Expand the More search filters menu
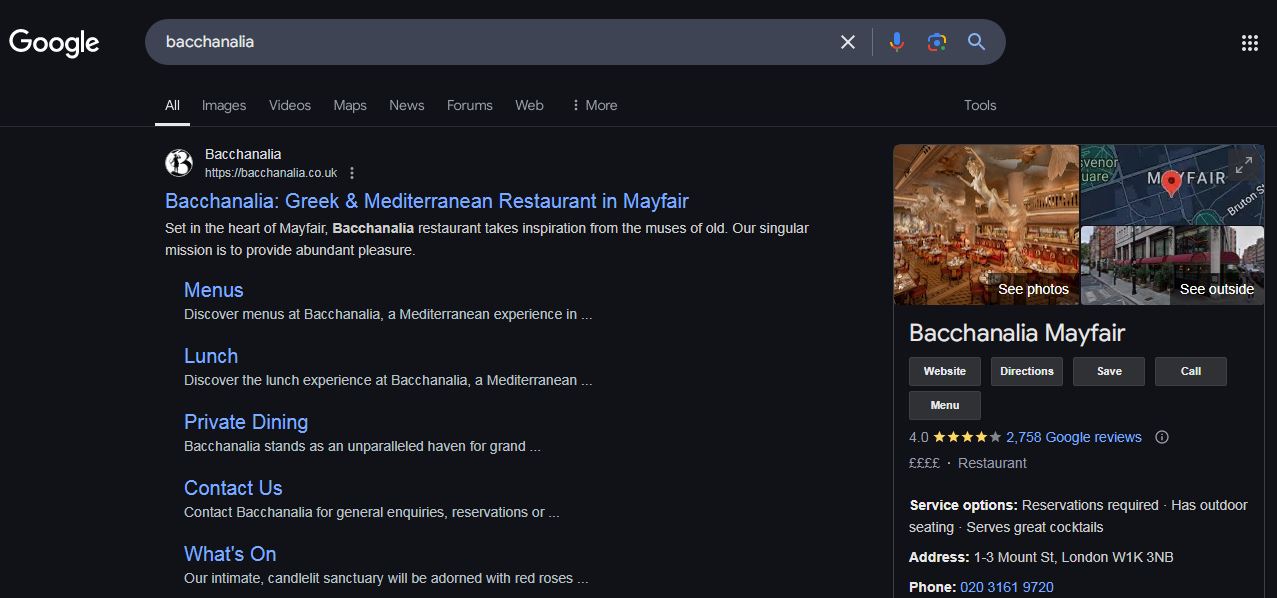 594,105
